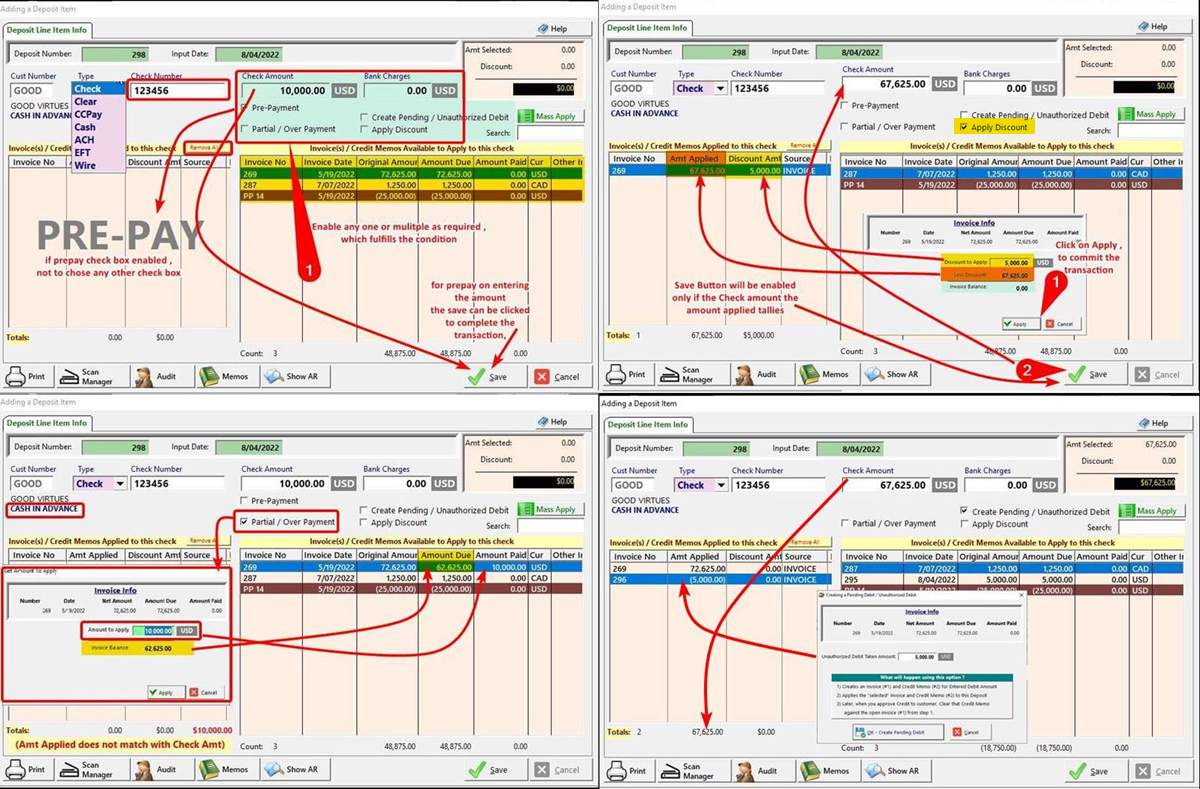
Task: Click the Help icon in the top-left window
Action: pyautogui.click(x=544, y=29)
